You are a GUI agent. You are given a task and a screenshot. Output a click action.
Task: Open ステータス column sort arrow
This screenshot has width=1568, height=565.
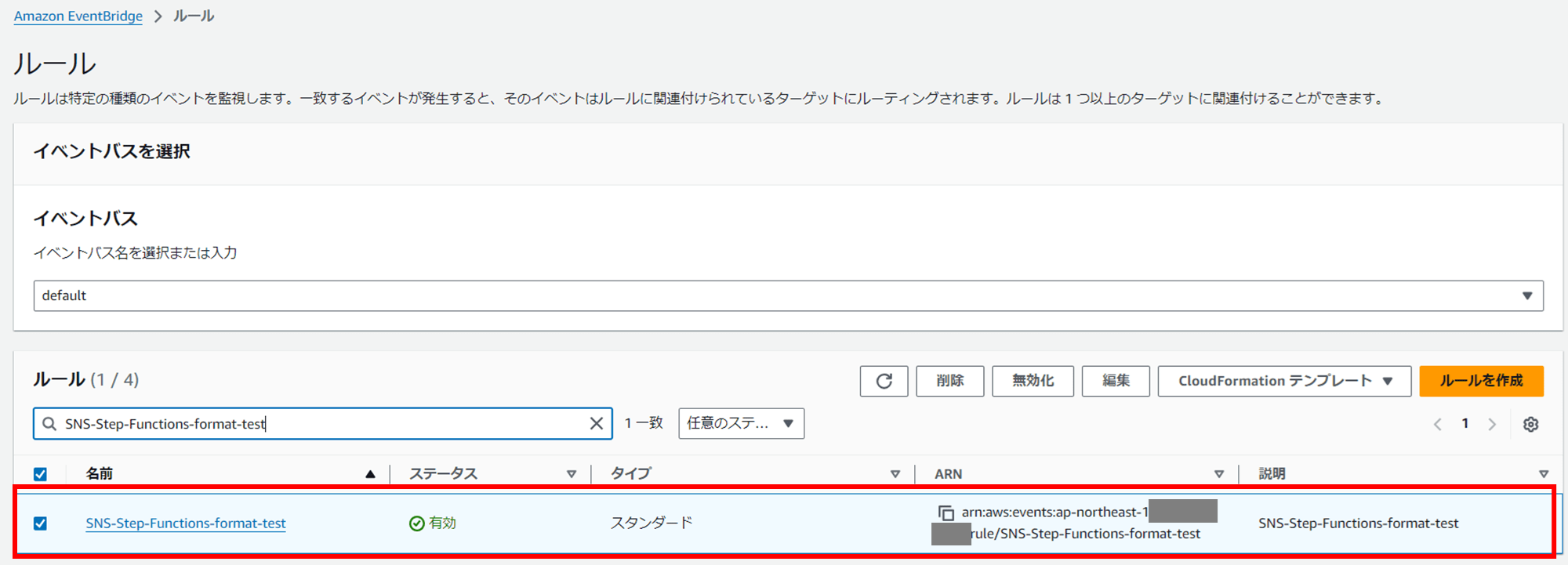point(572,474)
